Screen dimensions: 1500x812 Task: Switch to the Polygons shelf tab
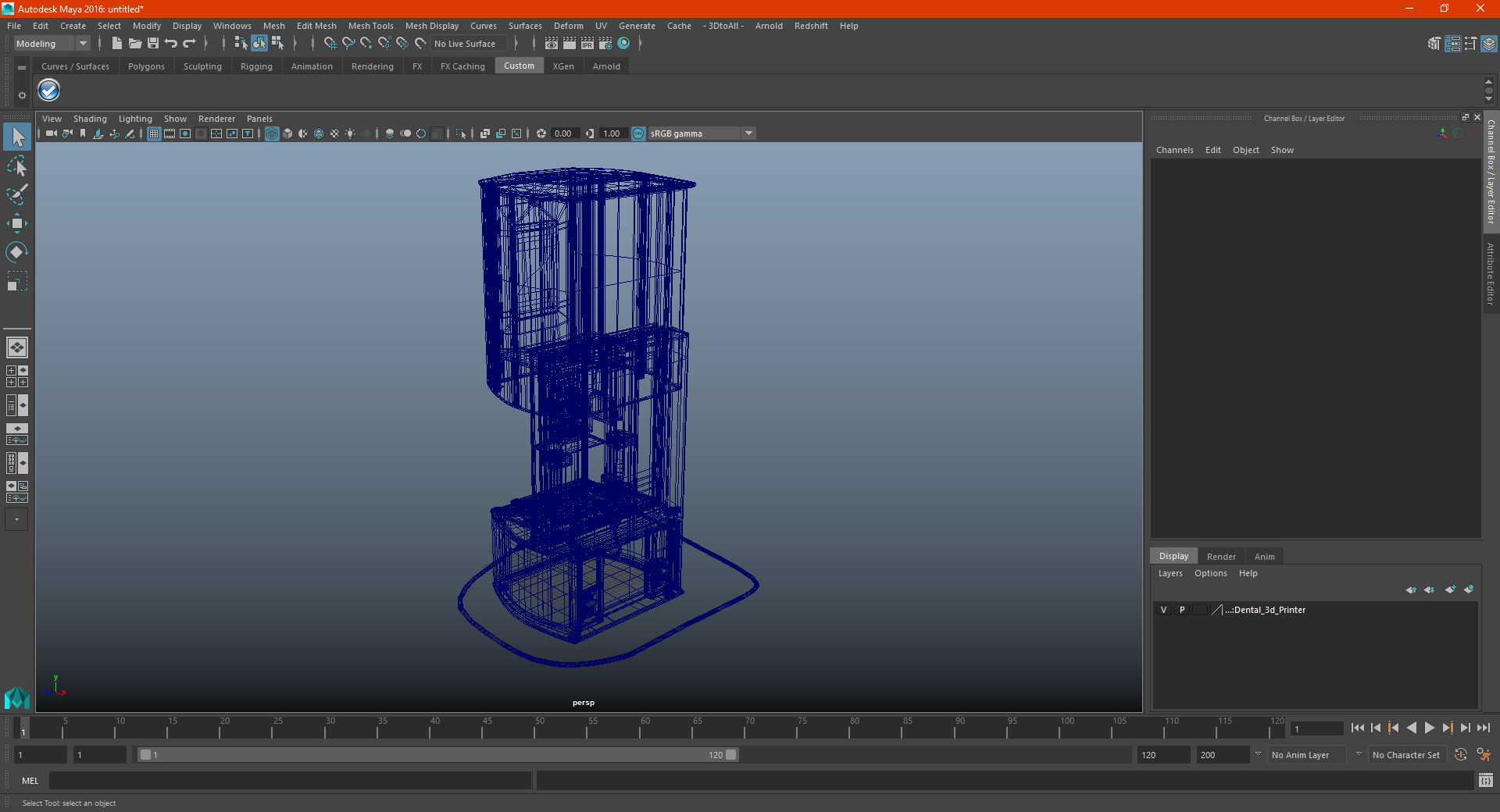pos(146,66)
